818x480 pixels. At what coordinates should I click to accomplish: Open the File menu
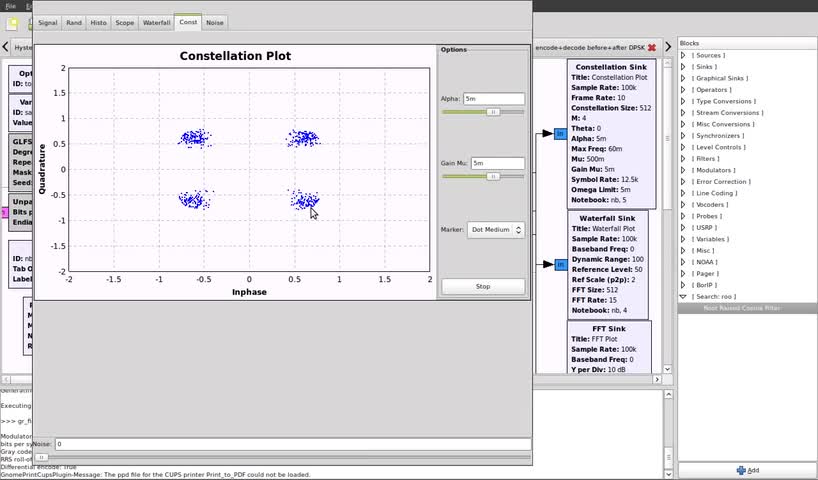(x=10, y=6)
